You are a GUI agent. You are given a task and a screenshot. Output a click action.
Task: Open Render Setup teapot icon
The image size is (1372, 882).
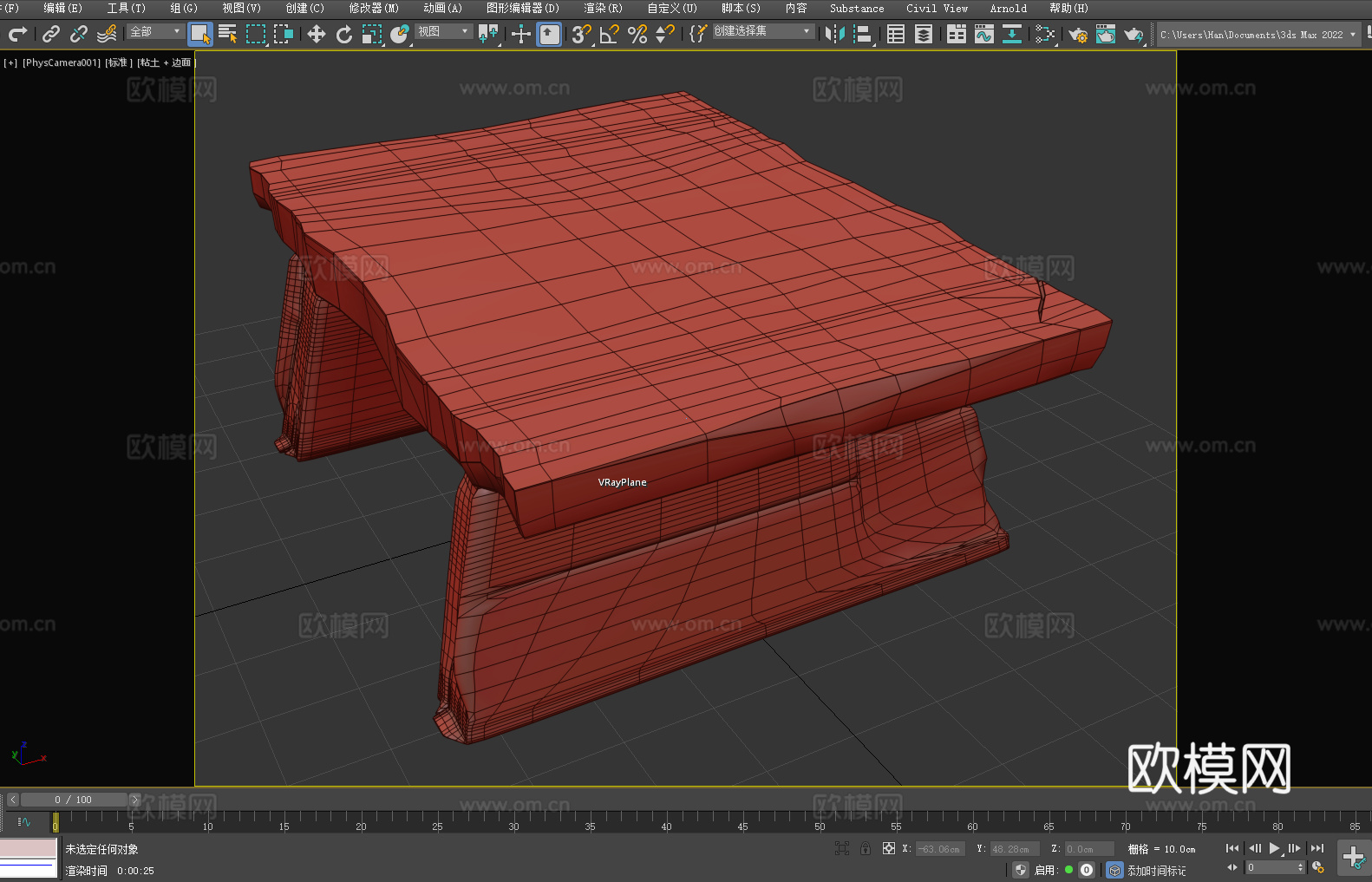1078,34
